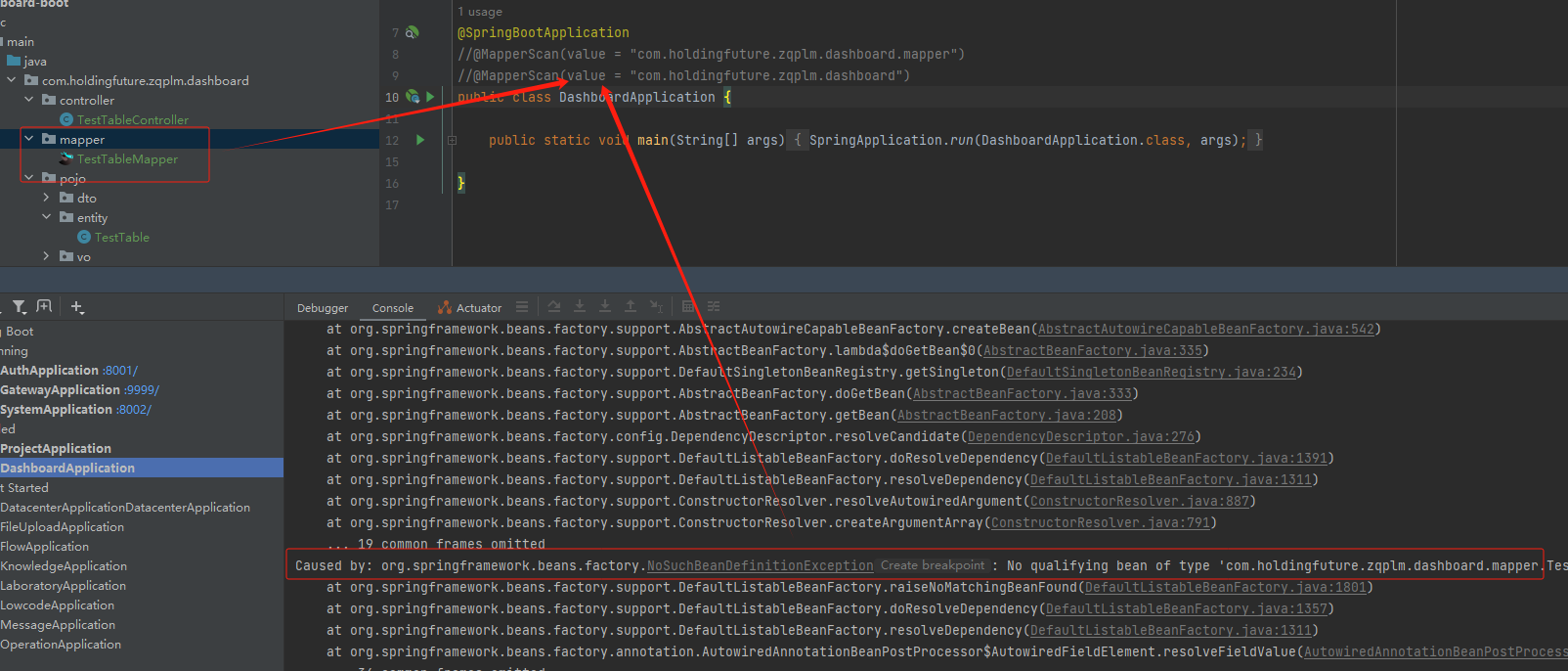Screen dimensions: 1568x671
Task: Collapse the mapper folder
Action: [28, 139]
